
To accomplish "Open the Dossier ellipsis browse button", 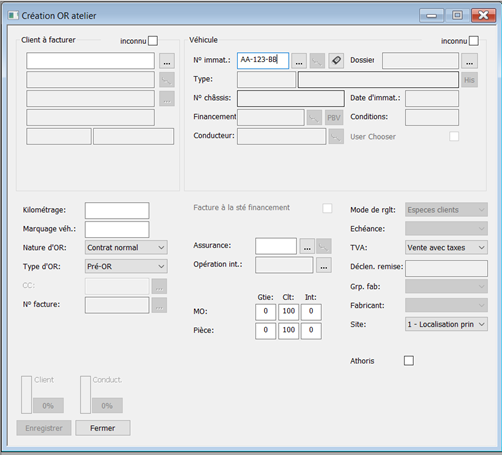I will [x=469, y=61].
